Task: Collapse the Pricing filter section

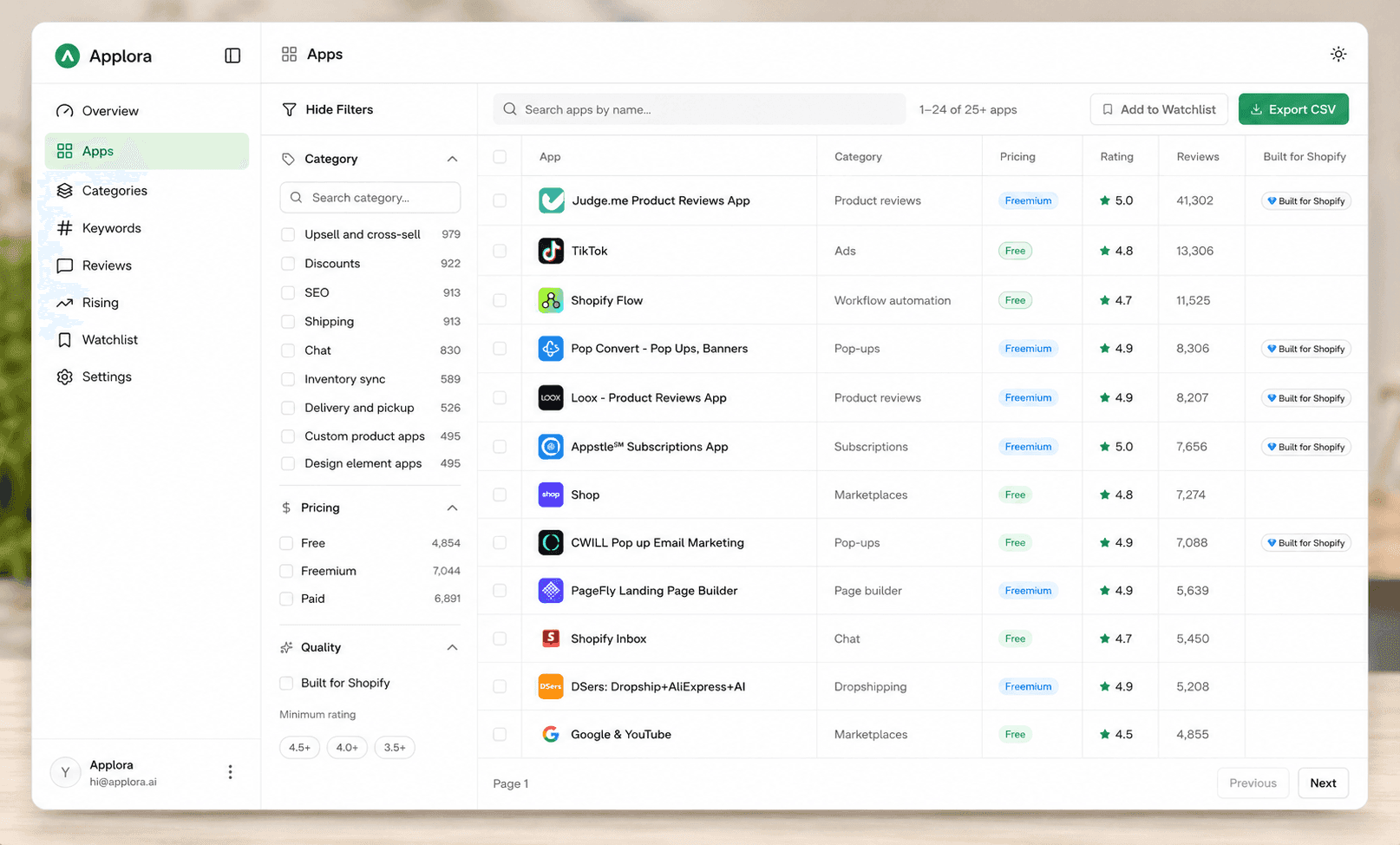Action: (452, 508)
